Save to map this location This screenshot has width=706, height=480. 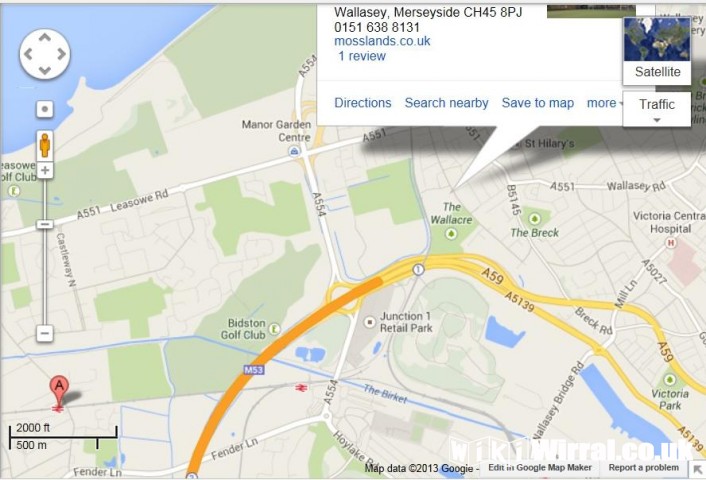tap(538, 103)
